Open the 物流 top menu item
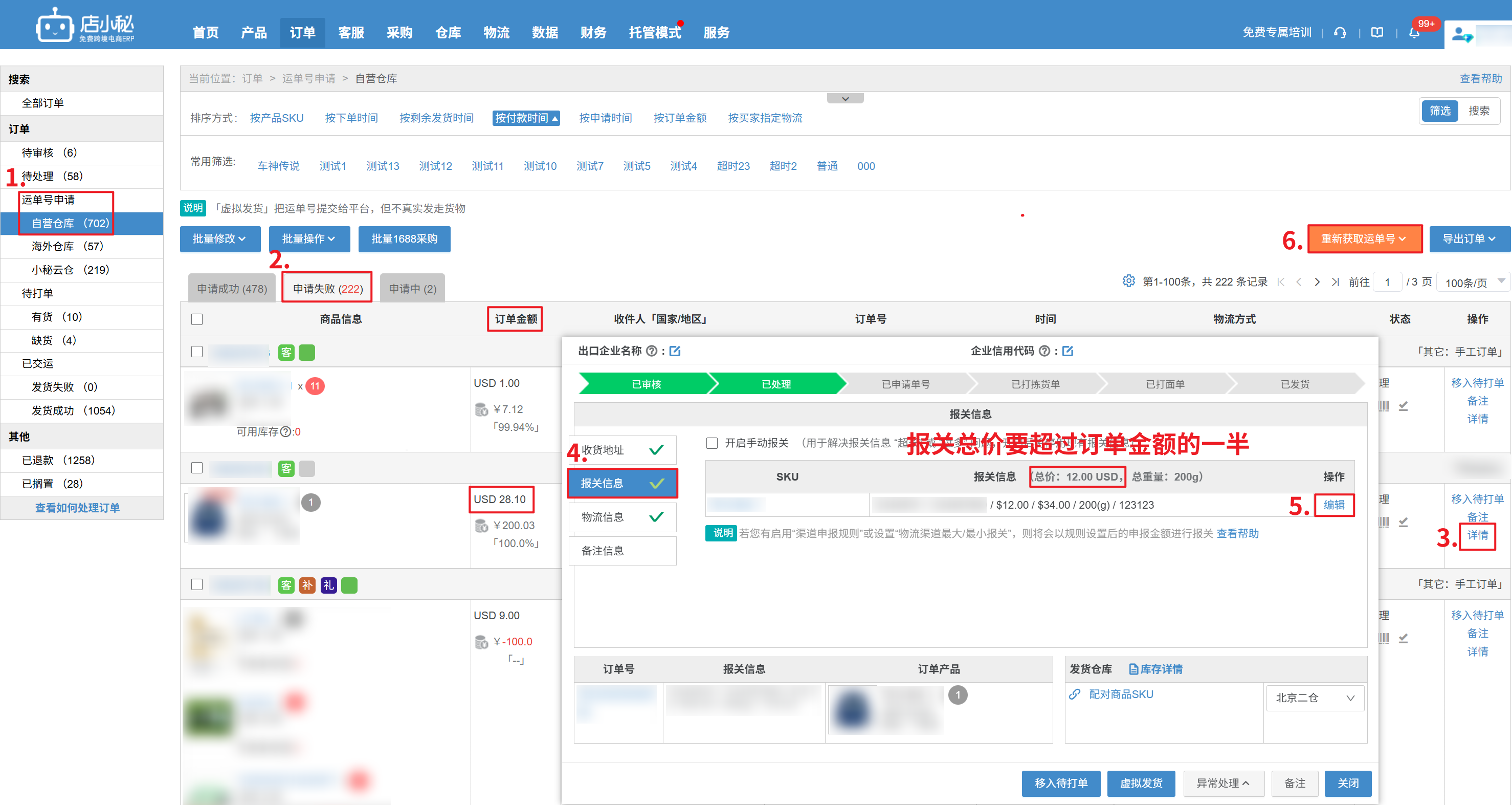 click(496, 33)
